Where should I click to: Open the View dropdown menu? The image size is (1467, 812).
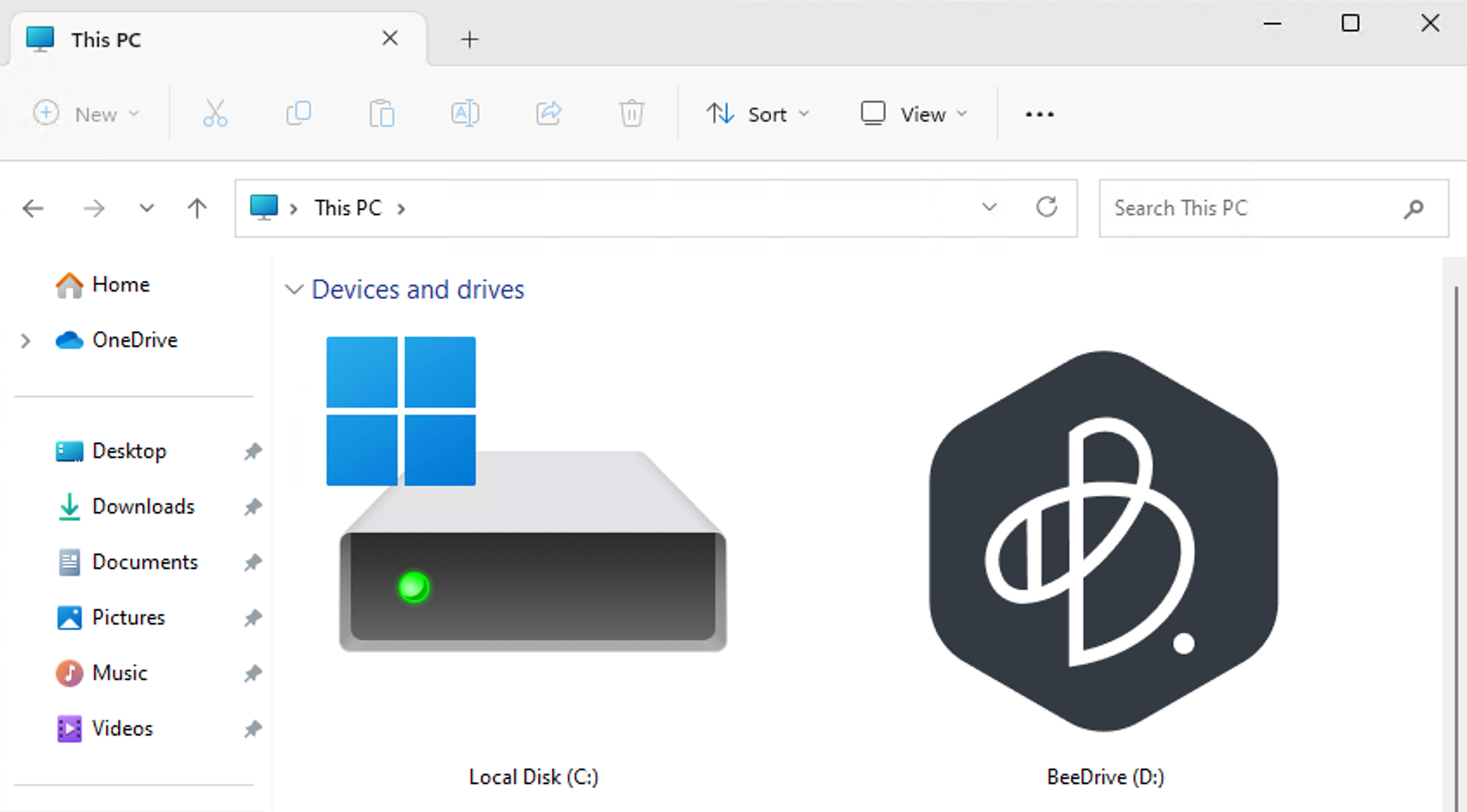913,114
